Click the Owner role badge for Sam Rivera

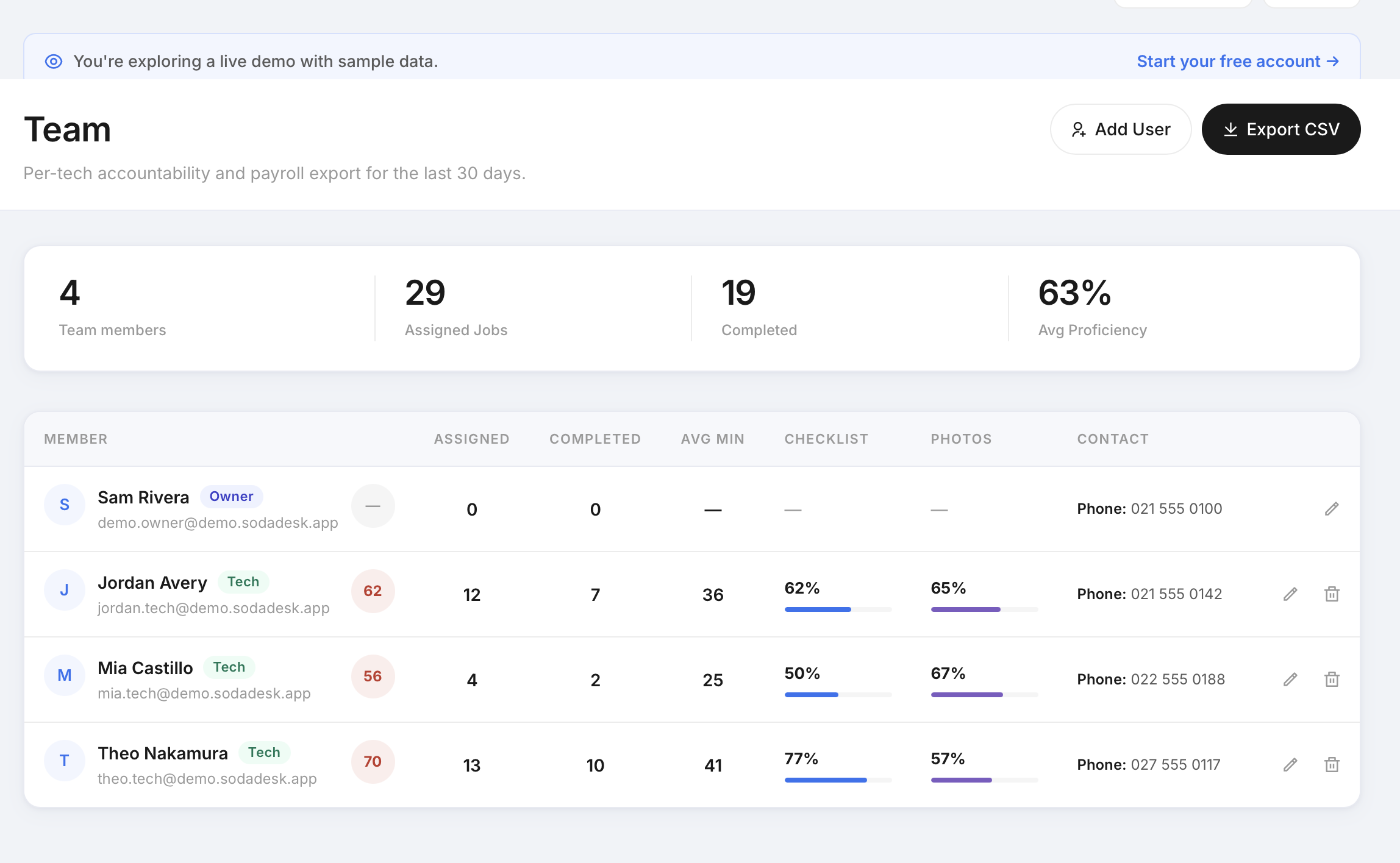(x=231, y=497)
